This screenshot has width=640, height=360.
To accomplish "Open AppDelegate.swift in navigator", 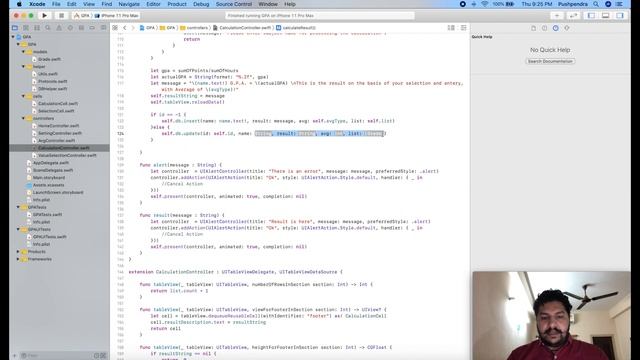I will point(51,163).
